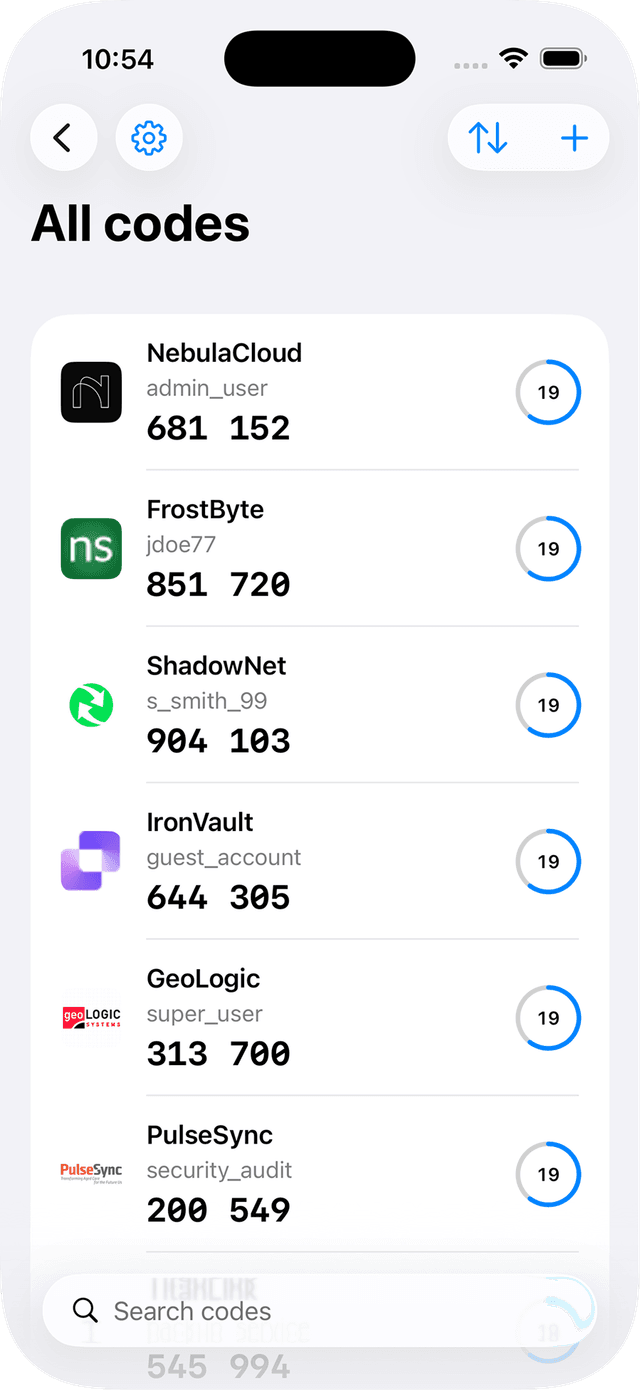Copy the GeoLogic code 313 700
The height and width of the screenshot is (1390, 640).
[218, 1053]
